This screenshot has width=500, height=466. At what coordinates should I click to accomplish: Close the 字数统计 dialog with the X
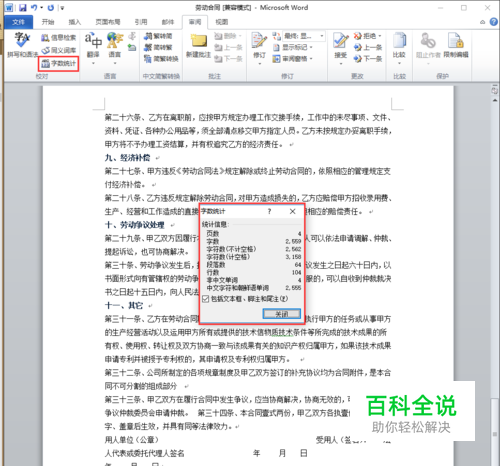(x=292, y=211)
